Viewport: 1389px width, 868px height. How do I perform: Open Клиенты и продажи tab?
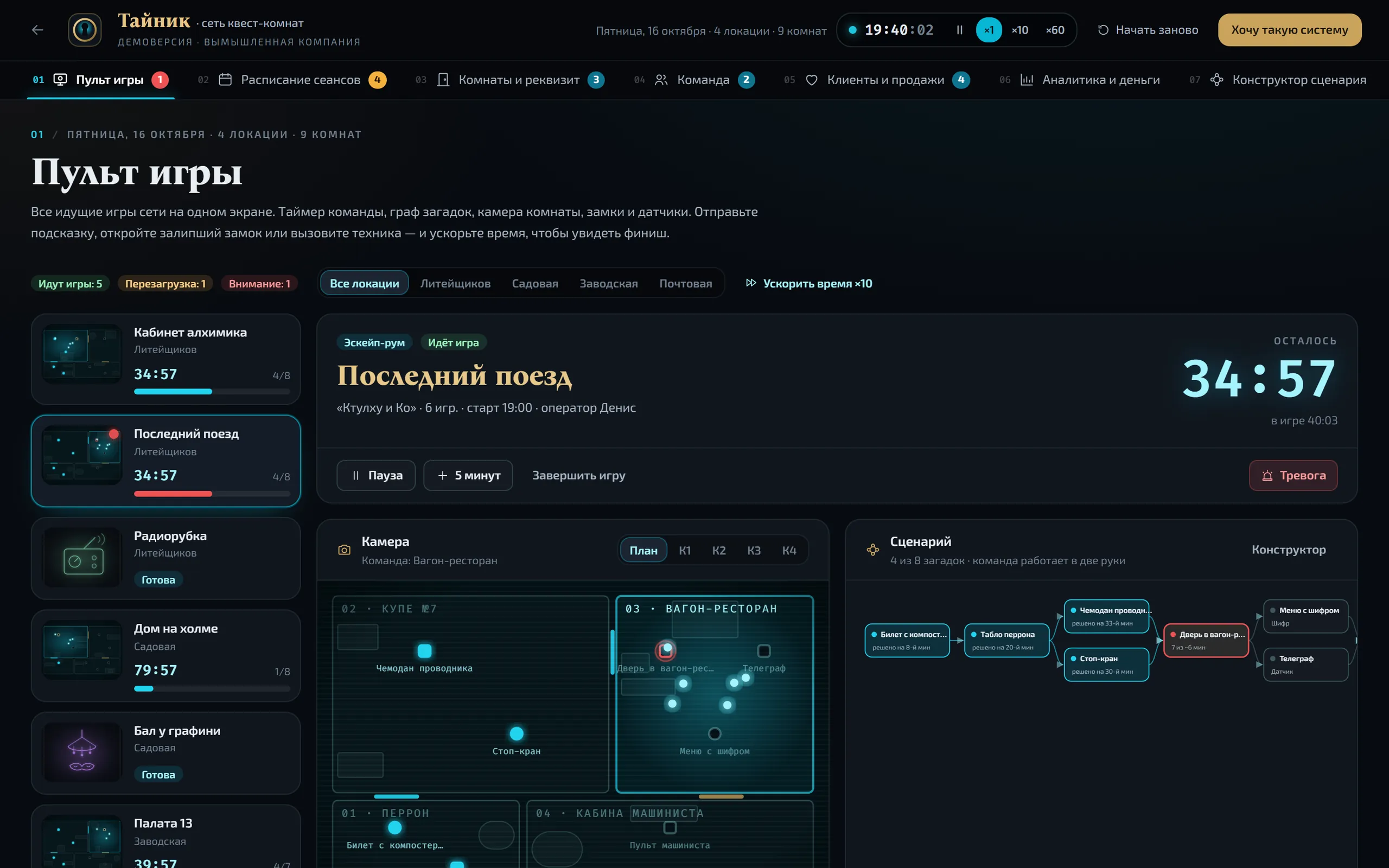point(877,80)
